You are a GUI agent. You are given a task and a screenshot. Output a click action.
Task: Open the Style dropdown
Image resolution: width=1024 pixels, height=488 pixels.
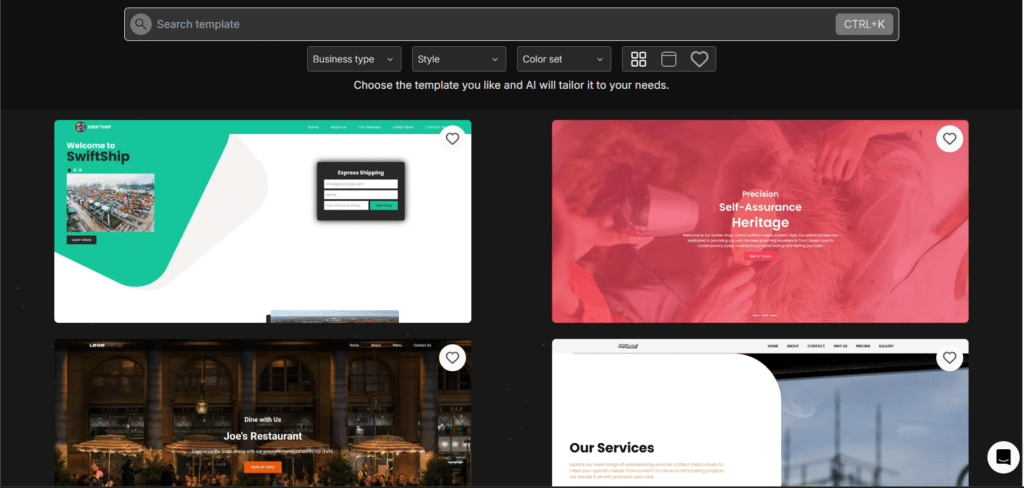coord(458,59)
